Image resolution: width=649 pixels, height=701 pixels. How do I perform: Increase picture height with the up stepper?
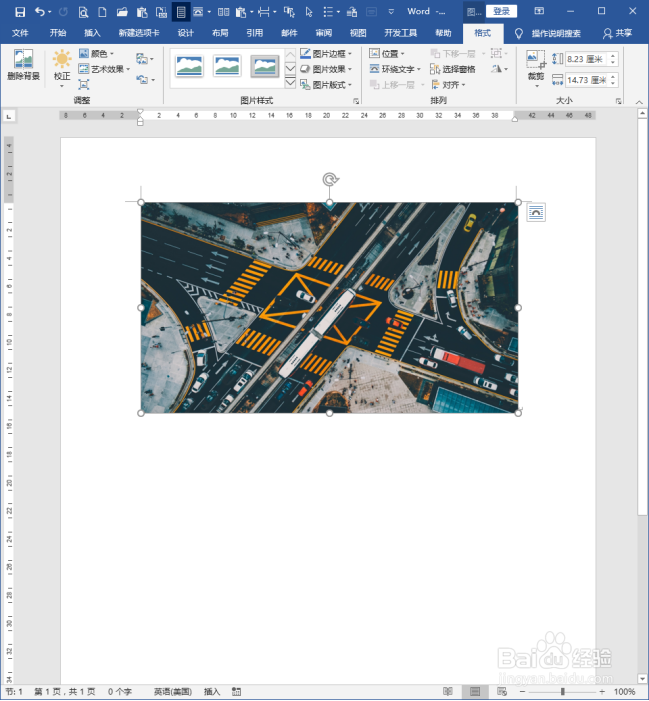(x=613, y=55)
